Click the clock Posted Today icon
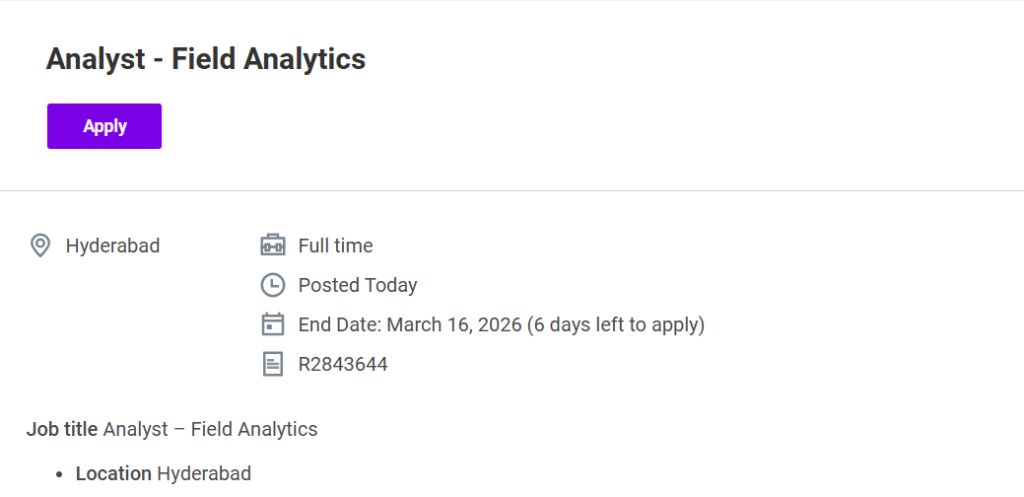This screenshot has height=497, width=1024. coord(272,285)
